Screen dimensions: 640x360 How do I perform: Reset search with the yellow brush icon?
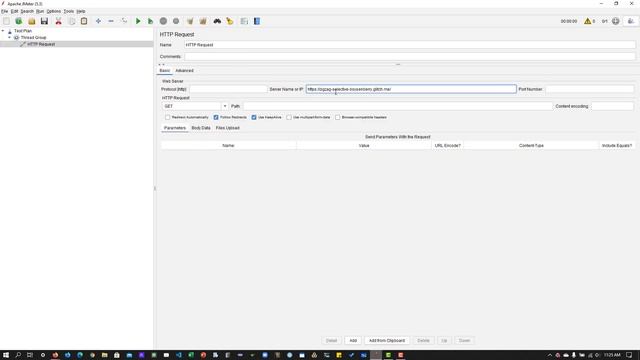pos(230,21)
